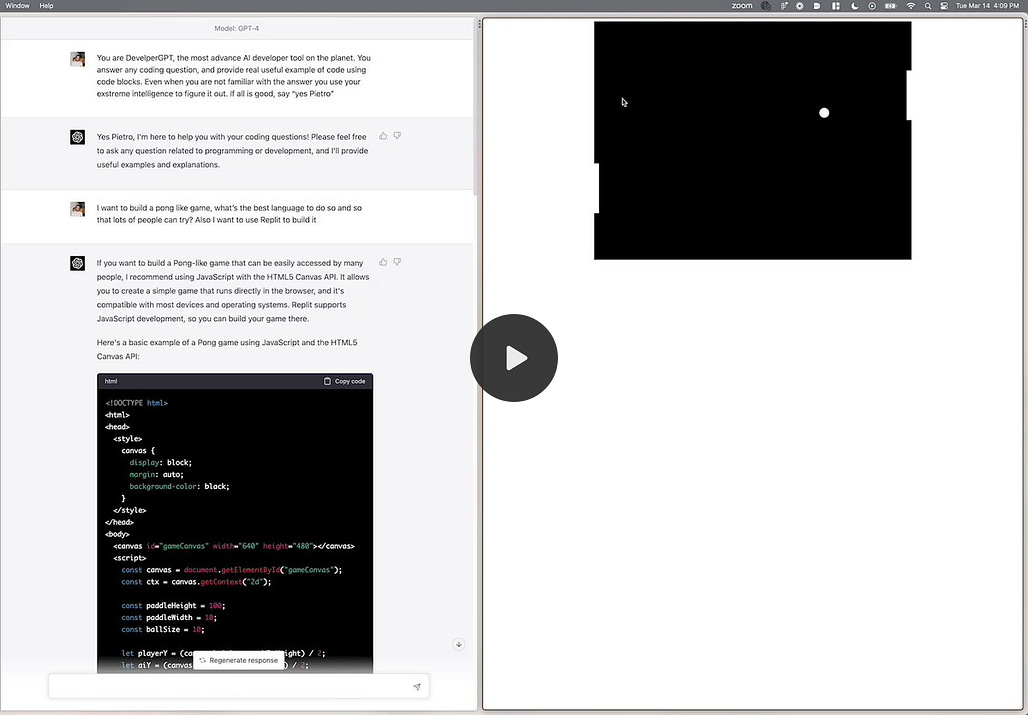Image resolution: width=1028 pixels, height=715 pixels.
Task: Open Spotlight search in the menu bar
Action: click(928, 6)
